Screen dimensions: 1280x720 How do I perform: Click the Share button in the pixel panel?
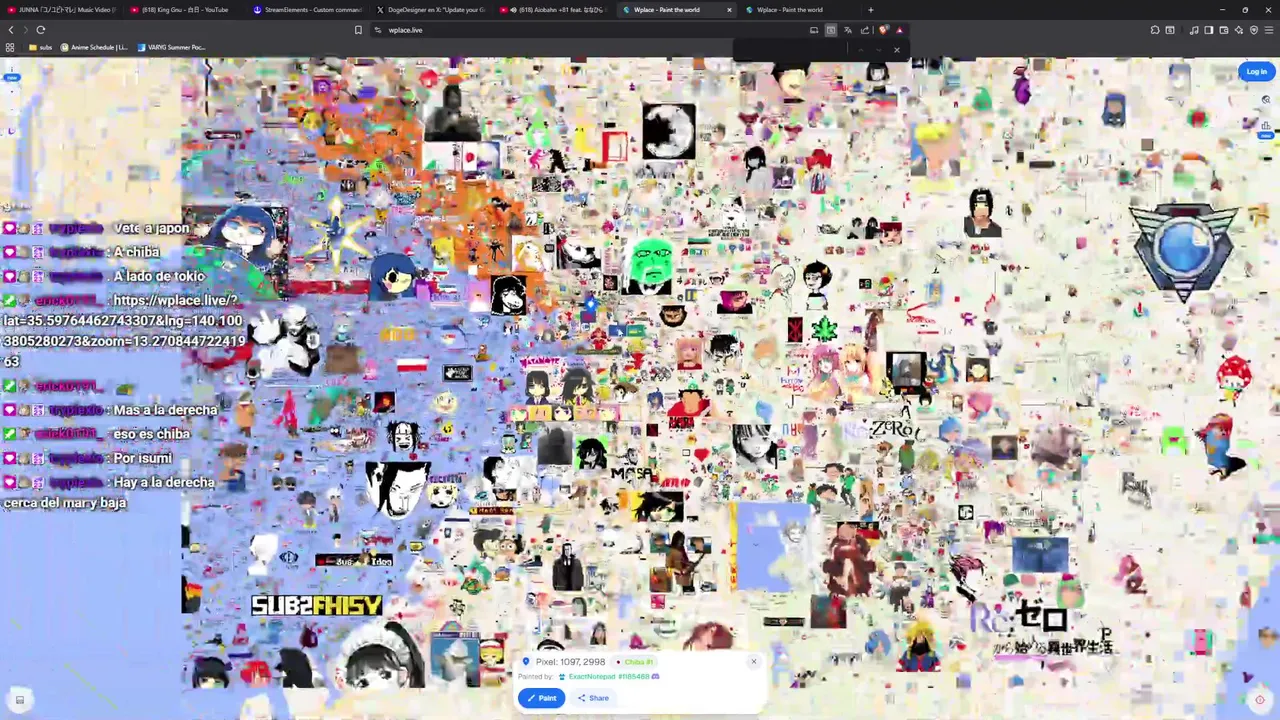pos(593,698)
